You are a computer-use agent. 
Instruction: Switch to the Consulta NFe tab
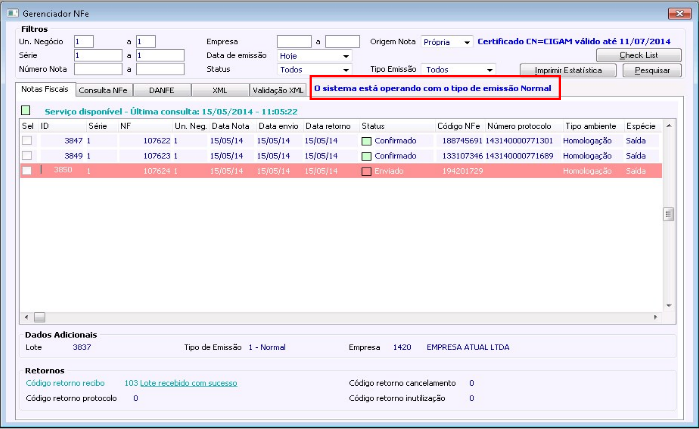(x=103, y=90)
